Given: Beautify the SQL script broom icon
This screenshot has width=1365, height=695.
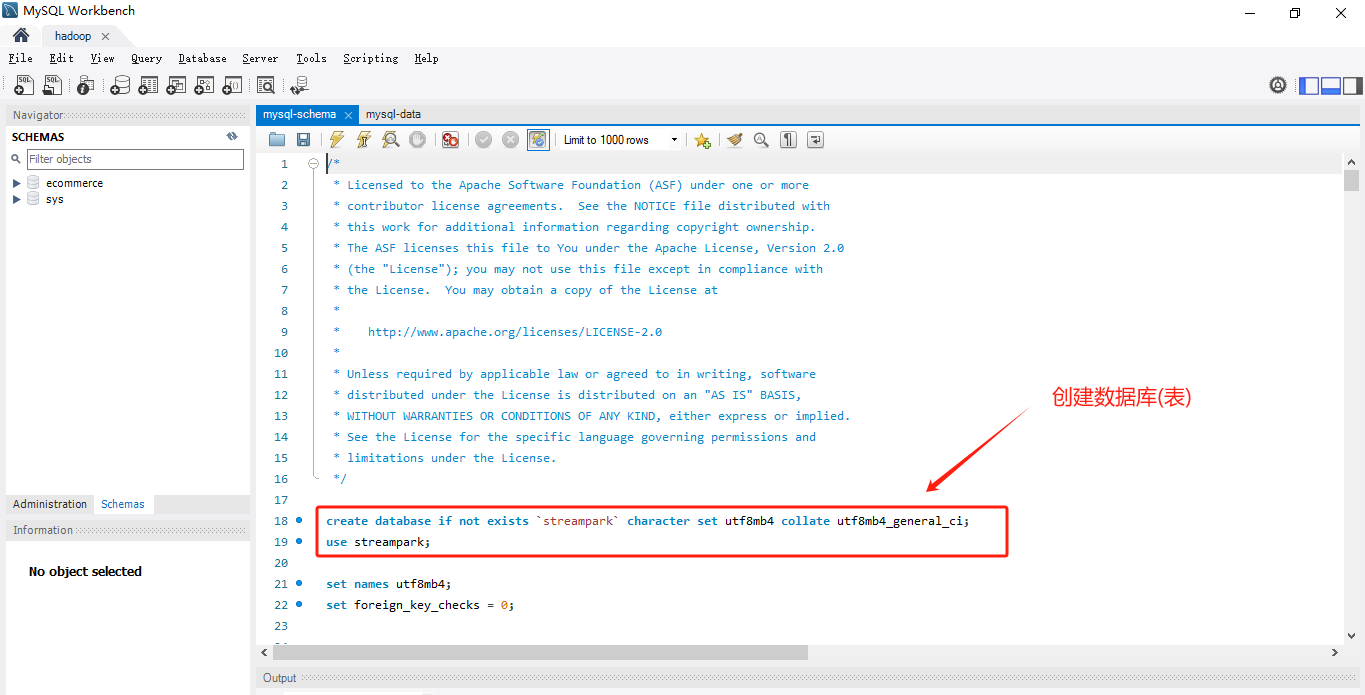Looking at the screenshot, I should tap(735, 140).
